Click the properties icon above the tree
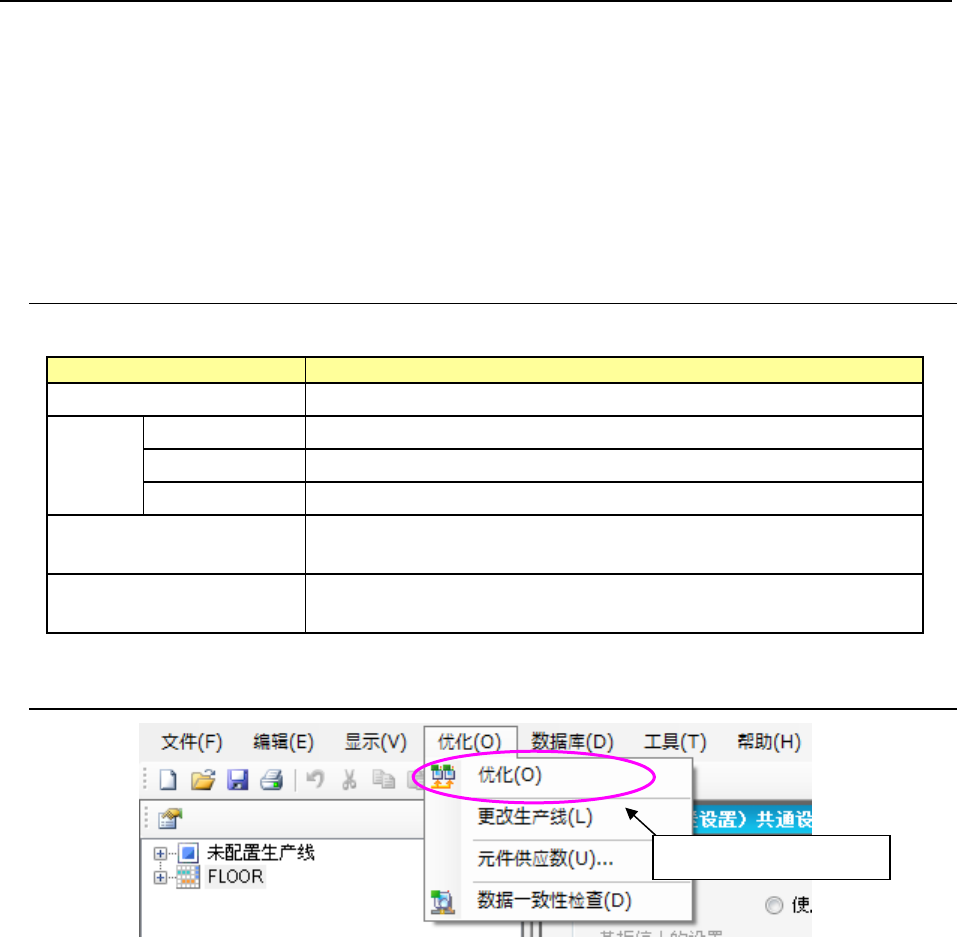This screenshot has height=937, width=957. (170, 819)
